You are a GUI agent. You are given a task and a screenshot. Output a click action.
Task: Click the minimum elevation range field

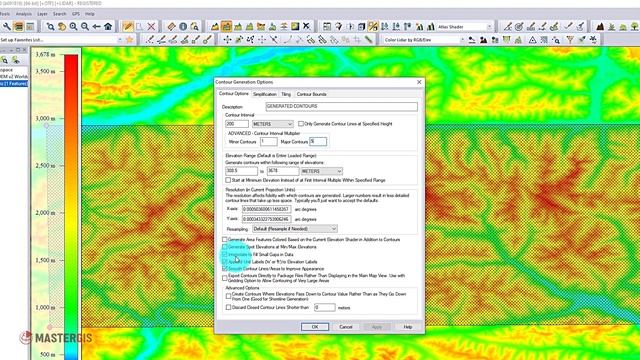[241, 171]
